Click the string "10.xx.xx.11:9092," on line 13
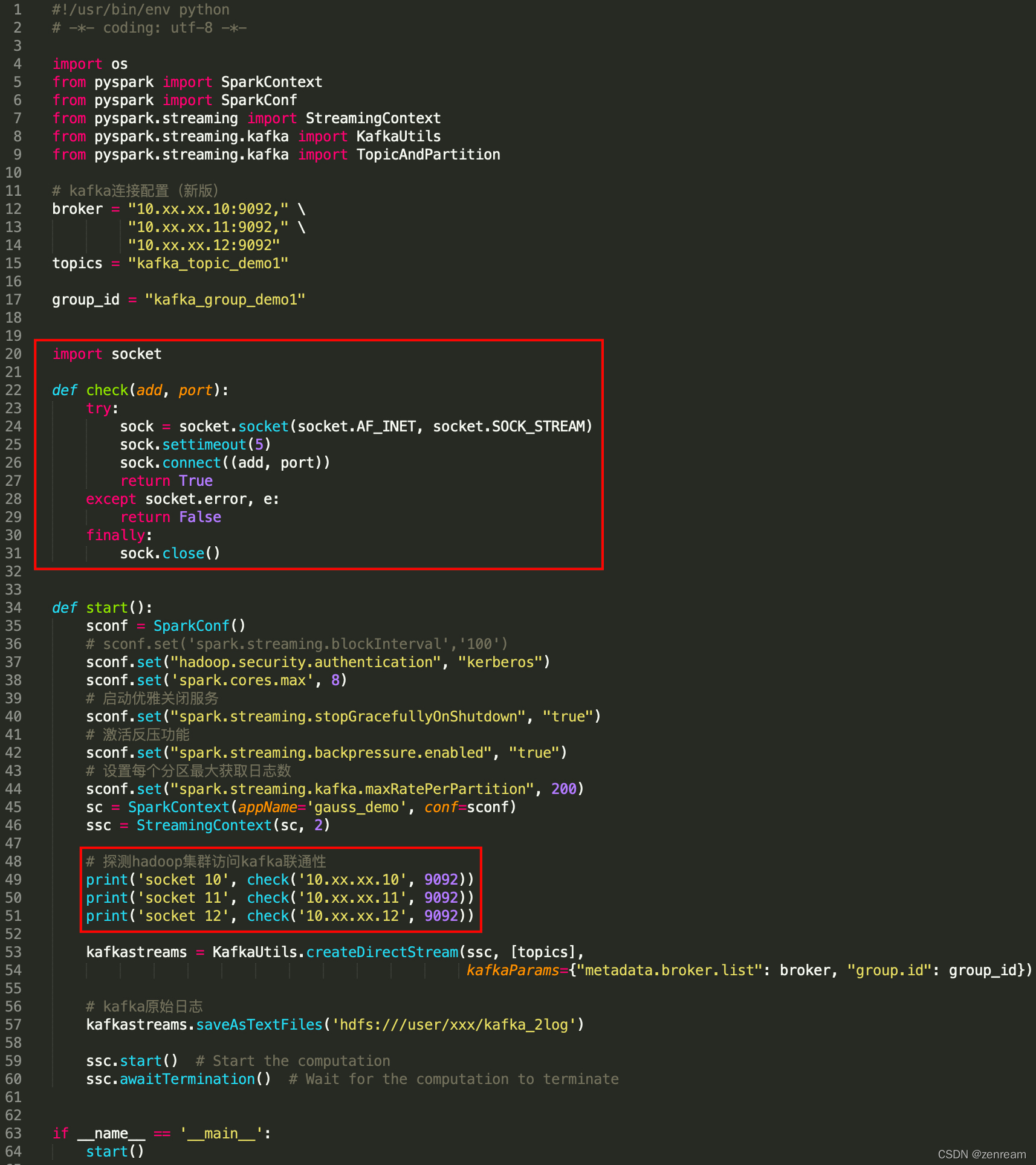The height and width of the screenshot is (1165, 1036). tap(208, 227)
